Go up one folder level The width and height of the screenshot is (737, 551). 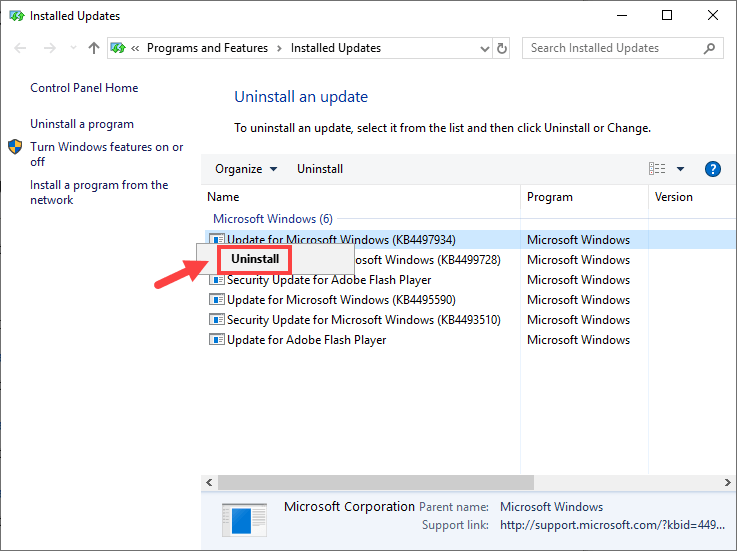pos(94,48)
